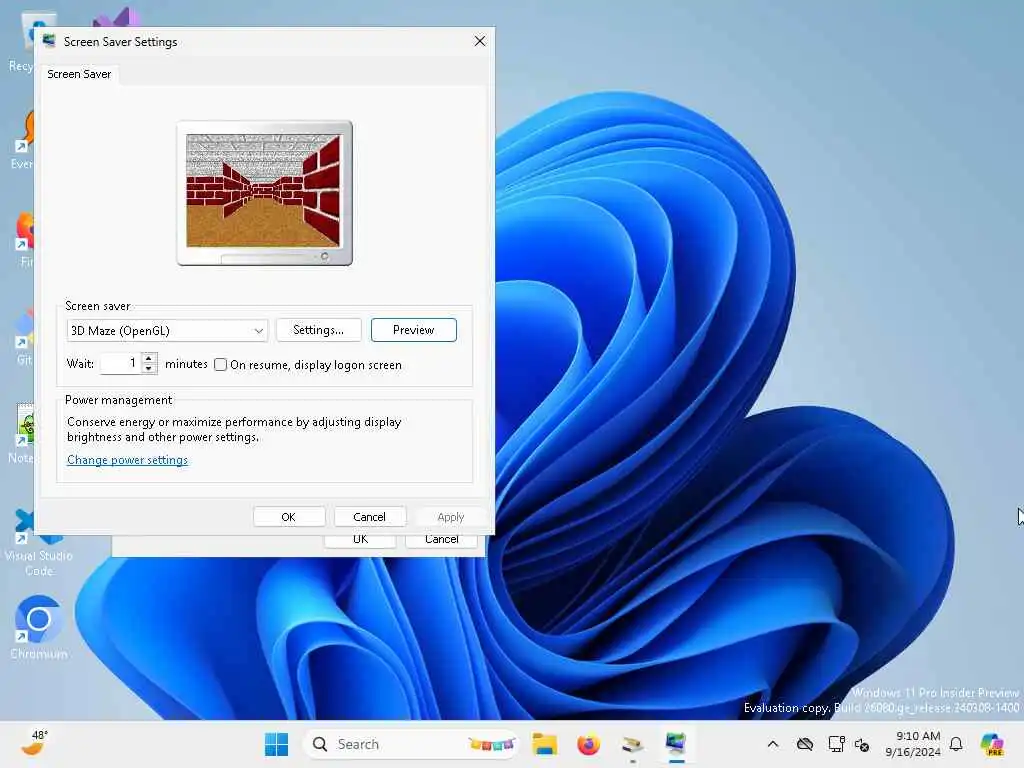Click OK in Screen Saver Settings
Screen dimensions: 1024x768
pyautogui.click(x=289, y=517)
